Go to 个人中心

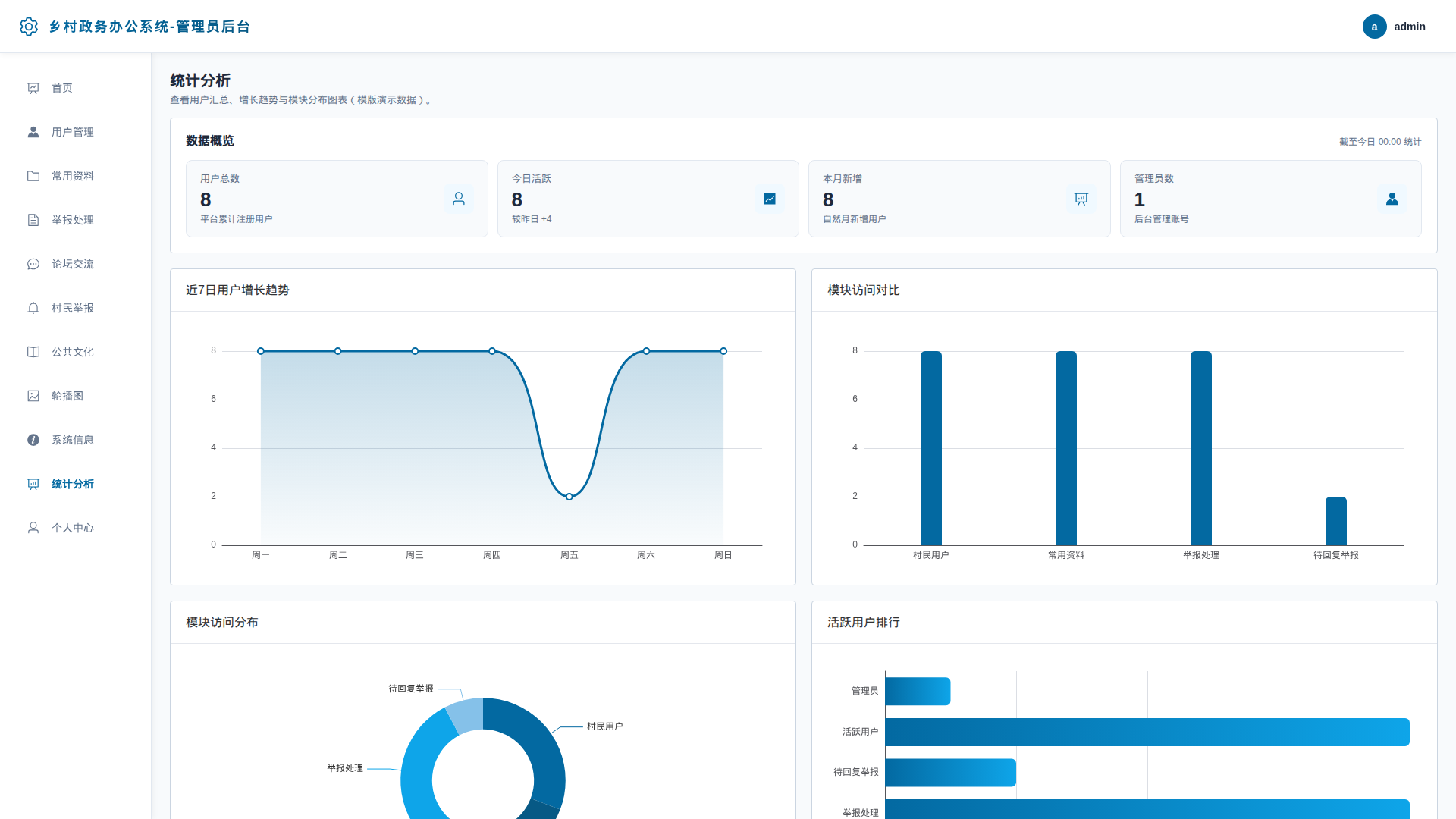pos(76,528)
